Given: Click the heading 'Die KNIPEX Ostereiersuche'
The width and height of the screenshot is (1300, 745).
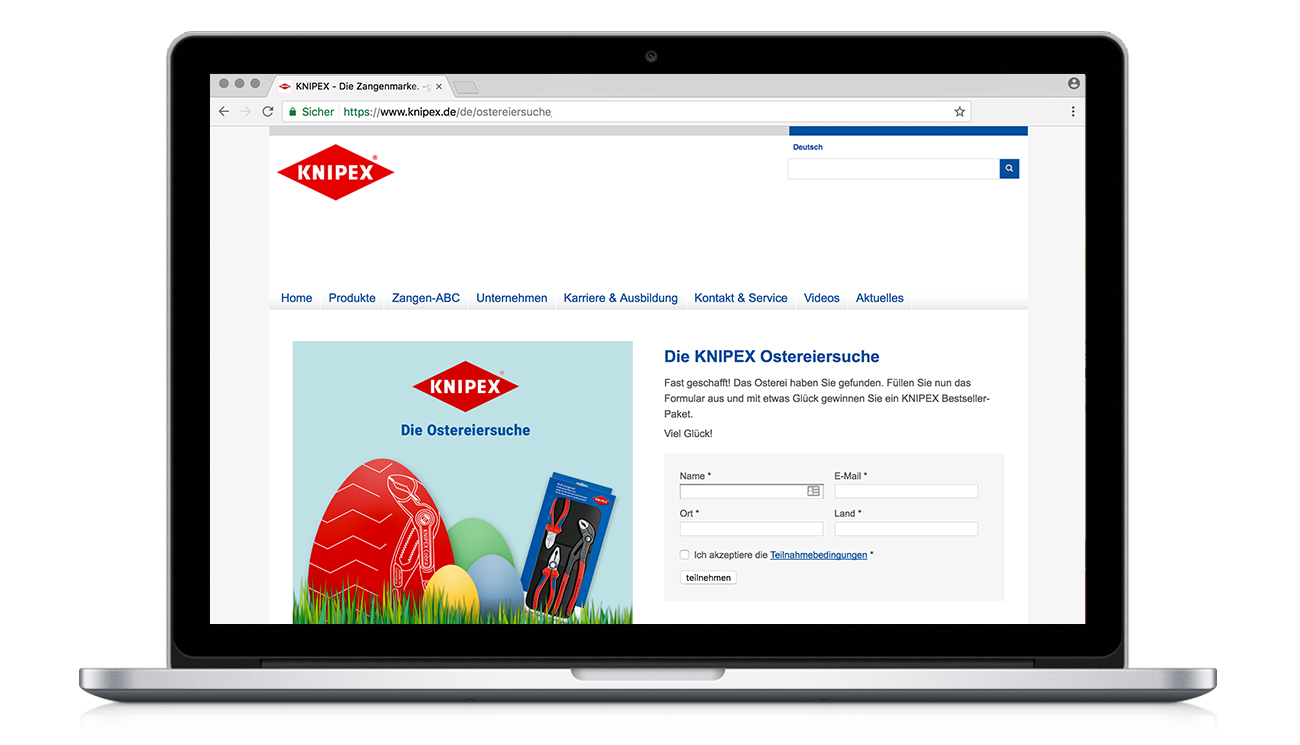Looking at the screenshot, I should click(772, 357).
